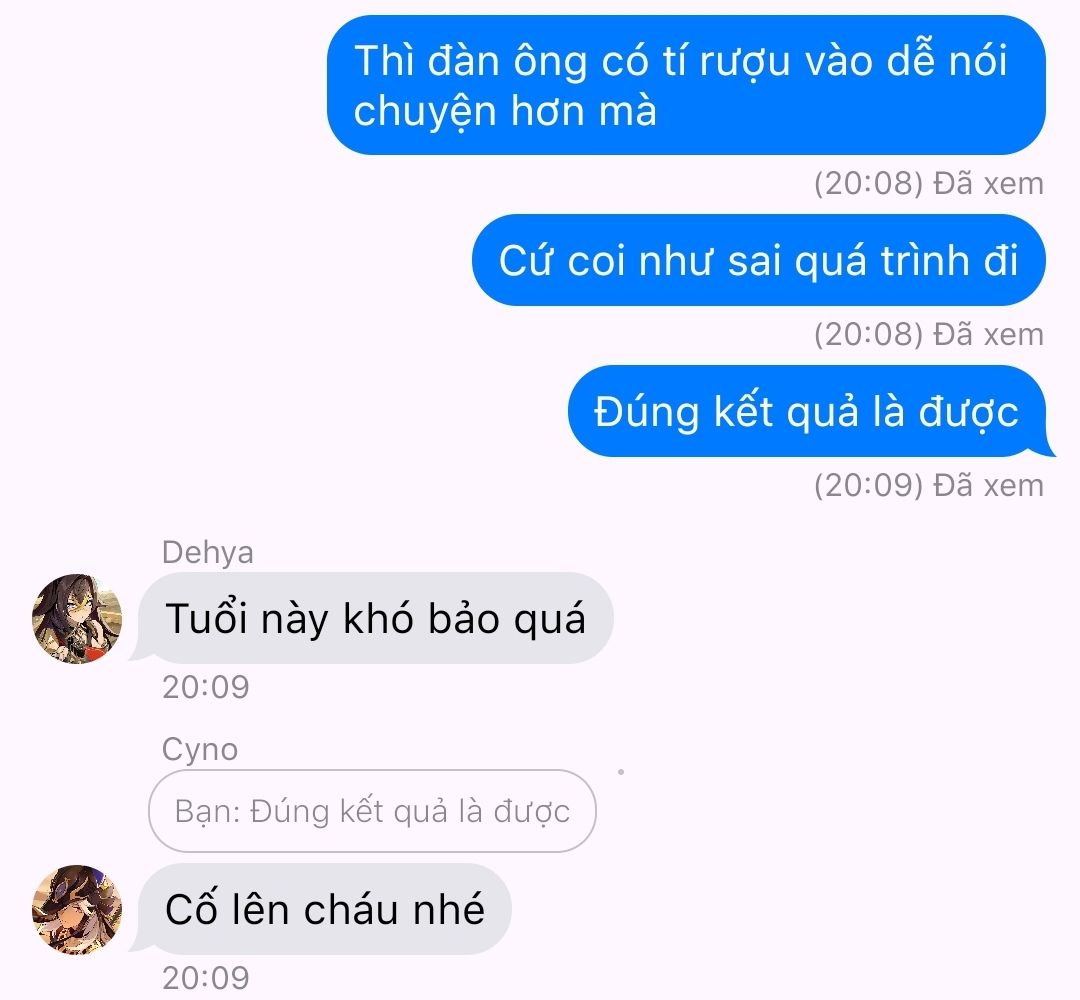Click the second '(20:08) Đã xem' read receipt

tap(928, 335)
